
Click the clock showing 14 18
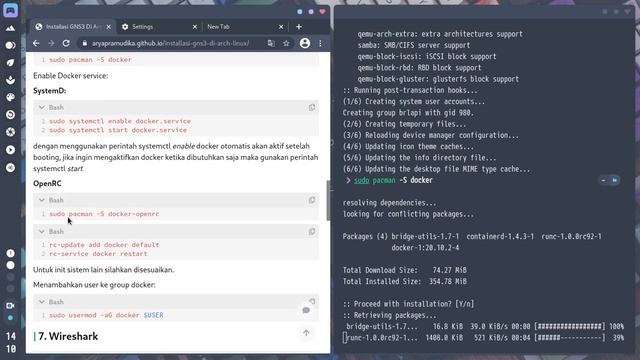click(x=11, y=342)
